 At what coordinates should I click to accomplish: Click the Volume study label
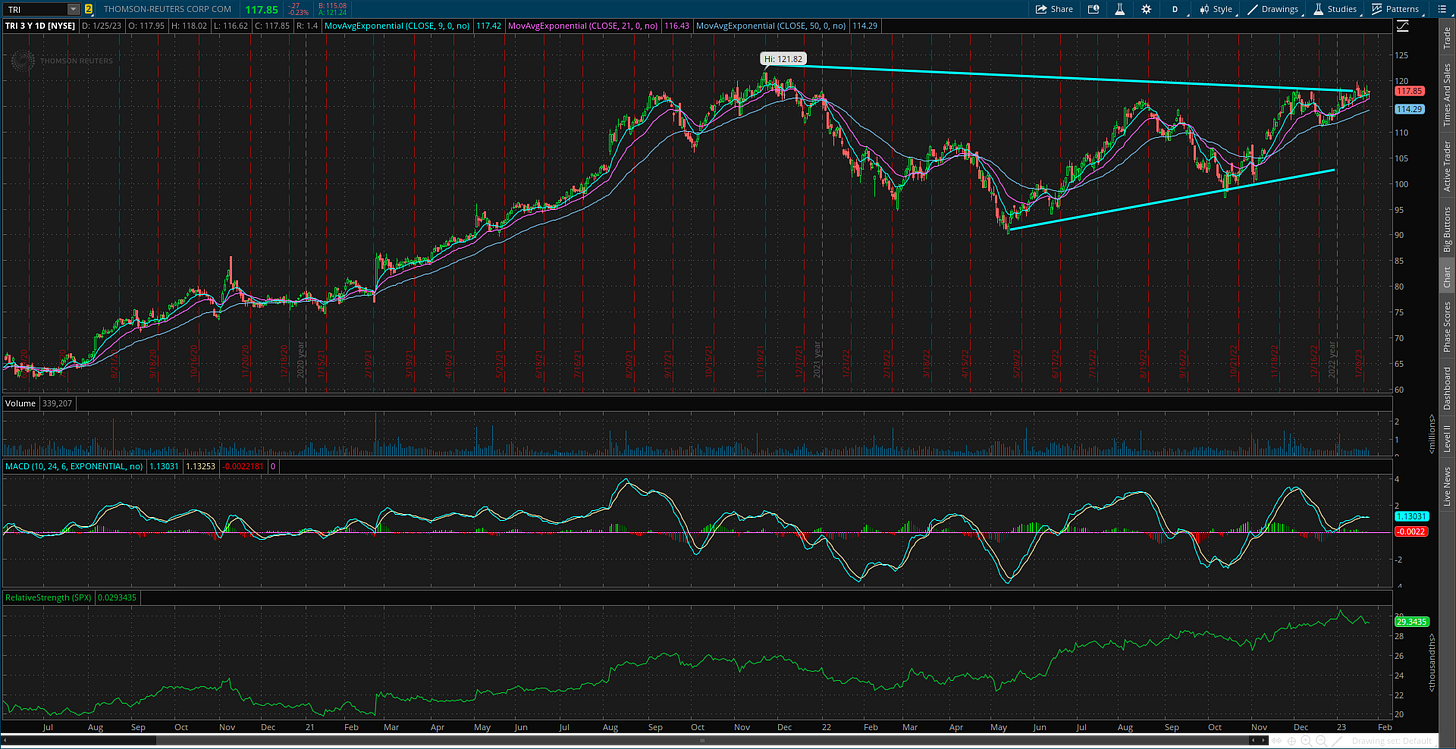[x=20, y=403]
